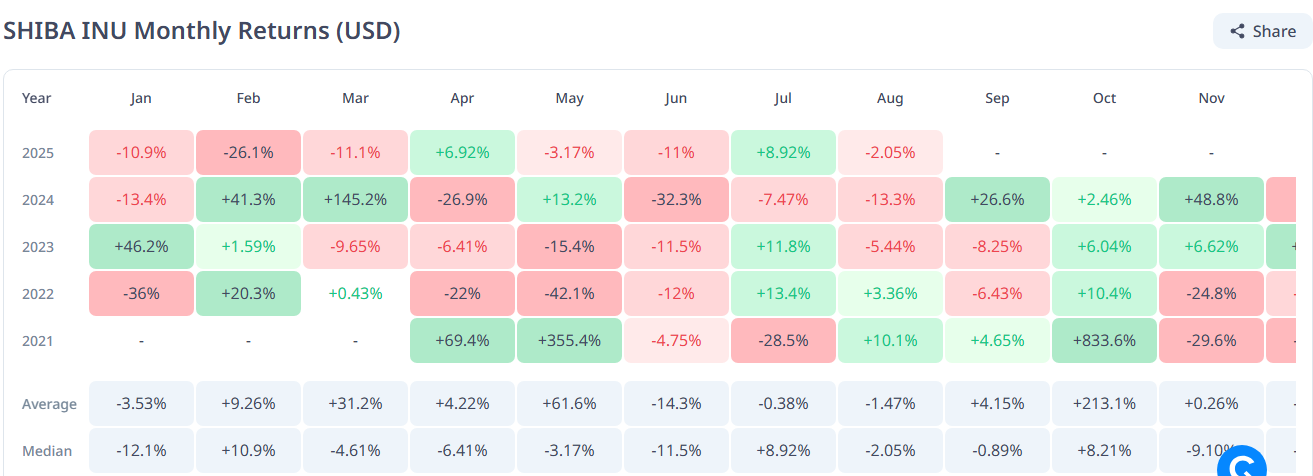Click the Oct column header

(x=1104, y=98)
